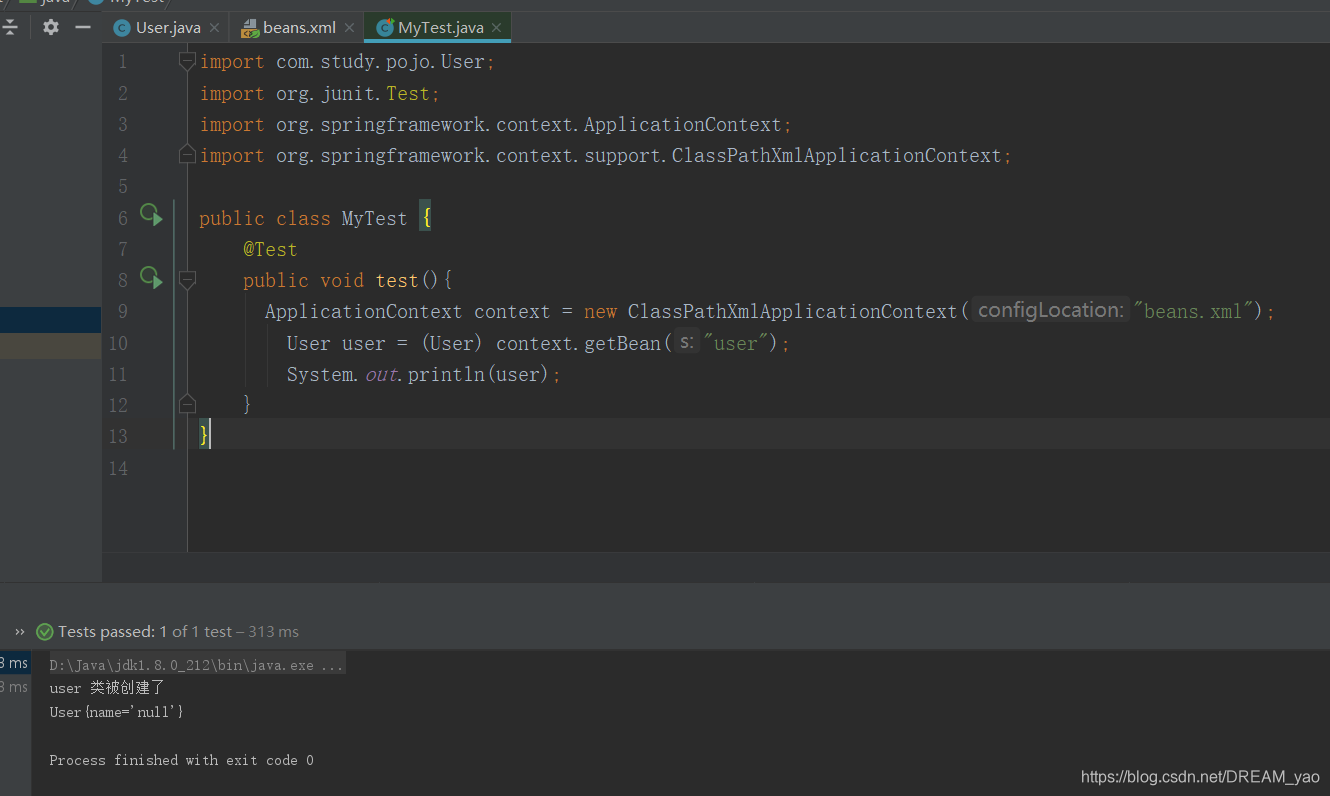Click the 'MyTest' class name on line 6
Image resolution: width=1330 pixels, height=796 pixels.
tap(374, 218)
